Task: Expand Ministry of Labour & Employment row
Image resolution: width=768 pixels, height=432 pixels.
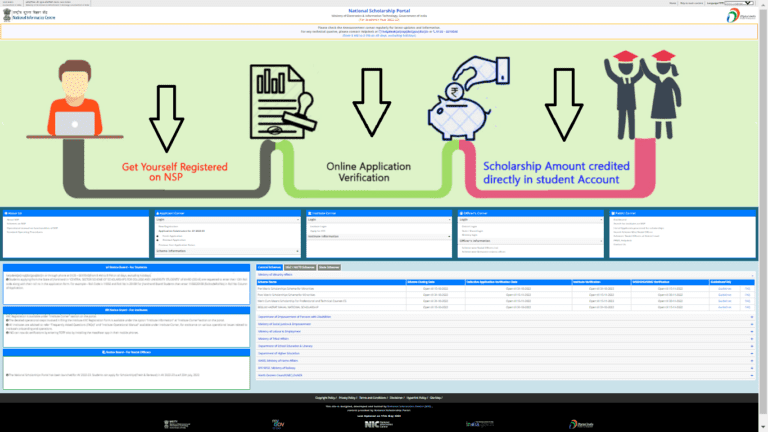Action: tap(505, 332)
